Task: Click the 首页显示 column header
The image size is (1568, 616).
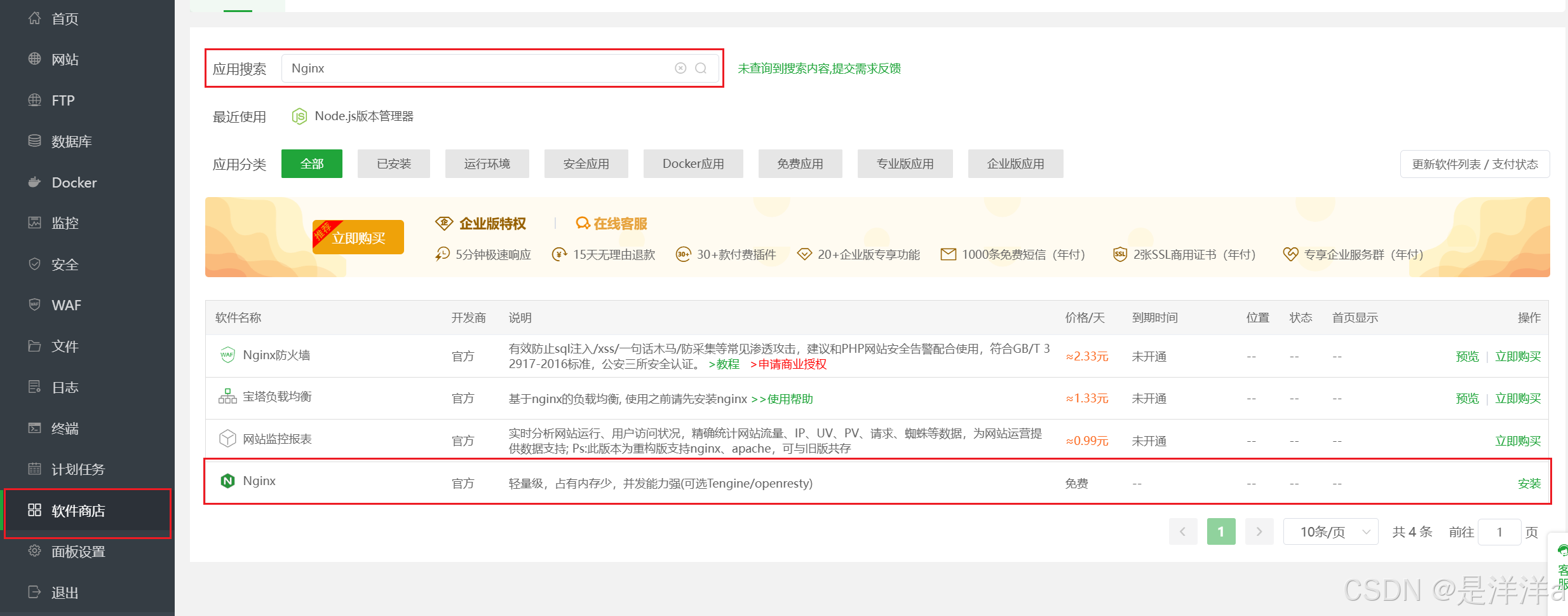Action: tap(1355, 317)
